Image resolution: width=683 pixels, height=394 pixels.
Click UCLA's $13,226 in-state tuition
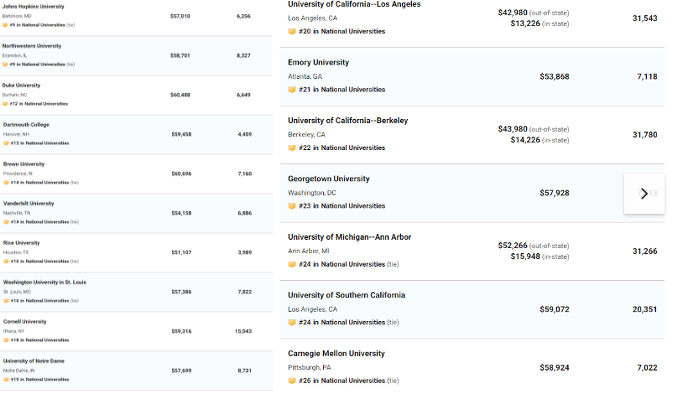pos(525,24)
